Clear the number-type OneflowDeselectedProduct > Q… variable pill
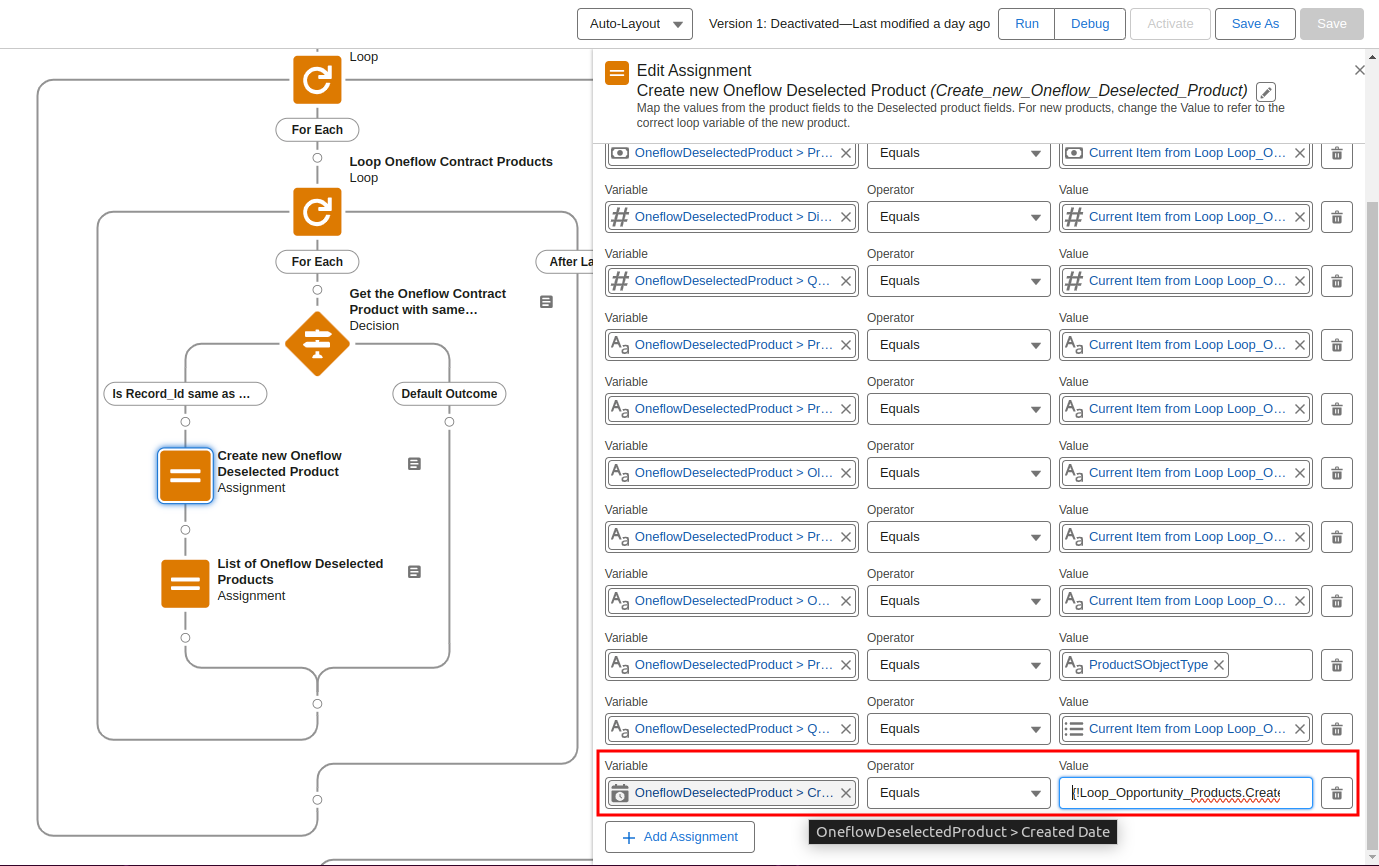This screenshot has height=866, width=1379. tap(845, 281)
